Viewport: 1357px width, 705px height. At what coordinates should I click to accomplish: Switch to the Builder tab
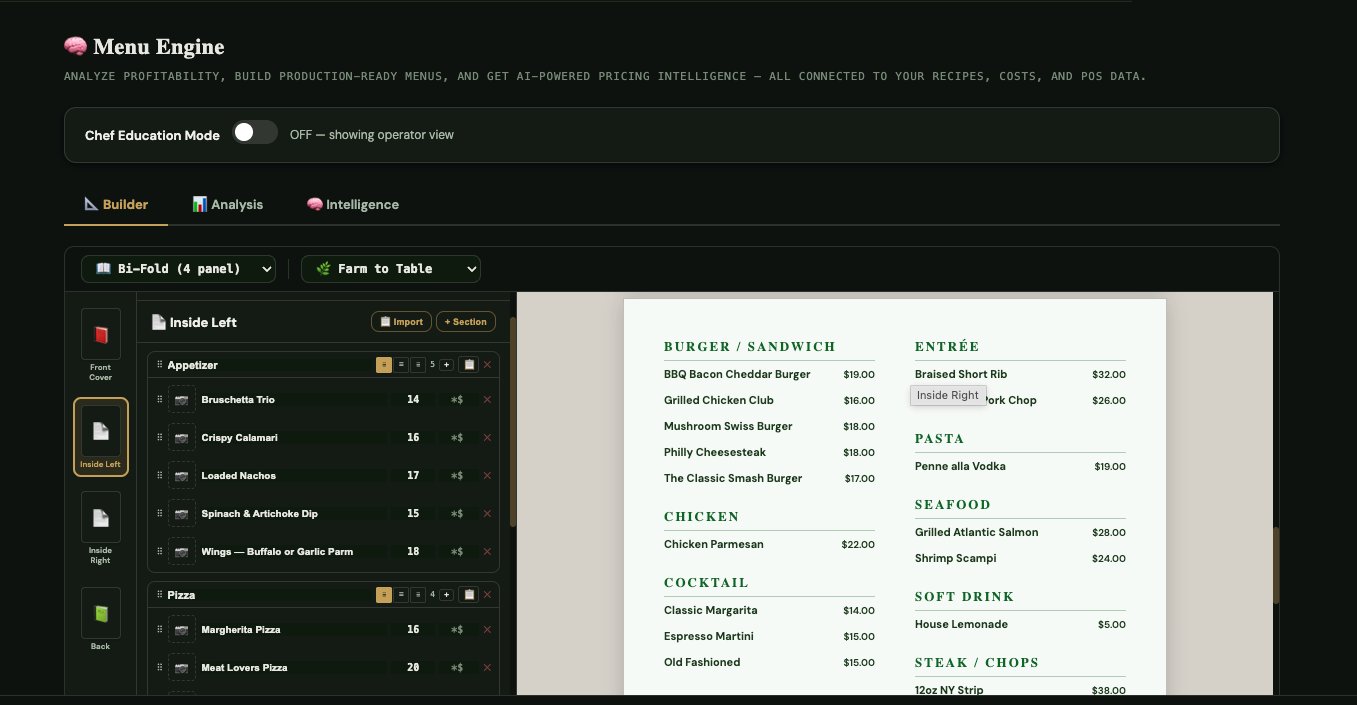116,204
